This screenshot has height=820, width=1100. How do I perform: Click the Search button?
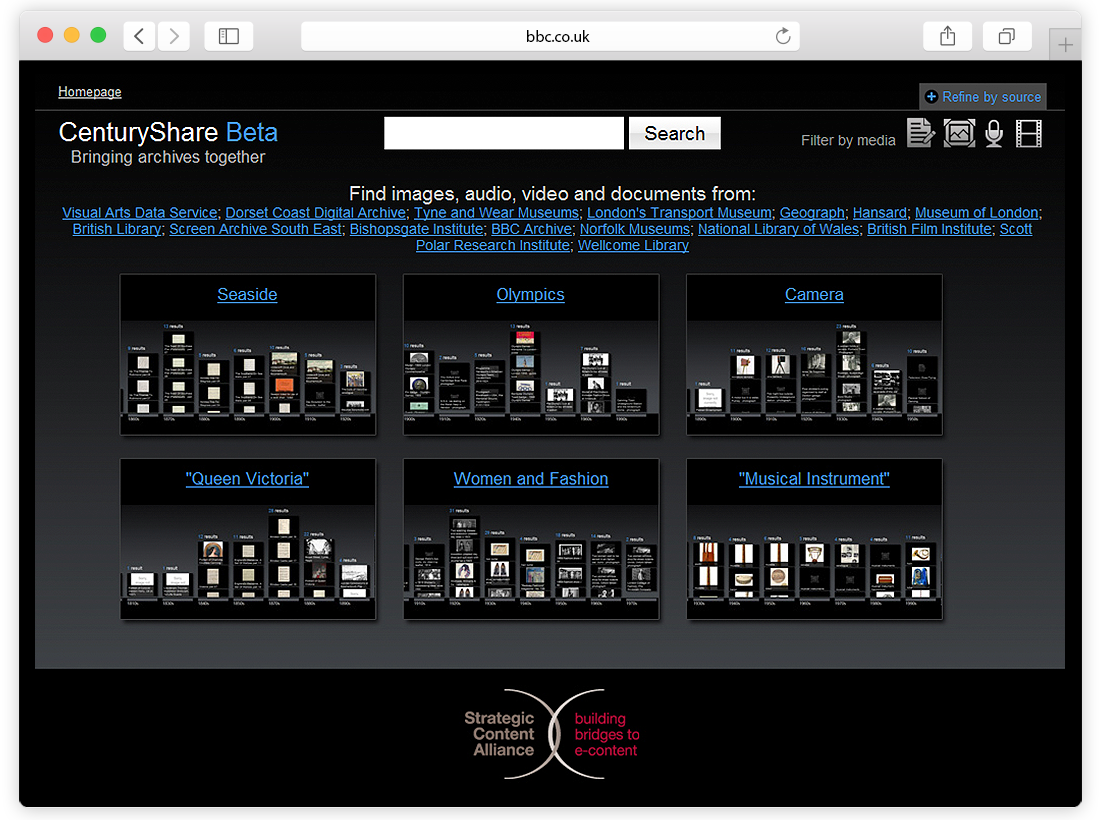(674, 133)
